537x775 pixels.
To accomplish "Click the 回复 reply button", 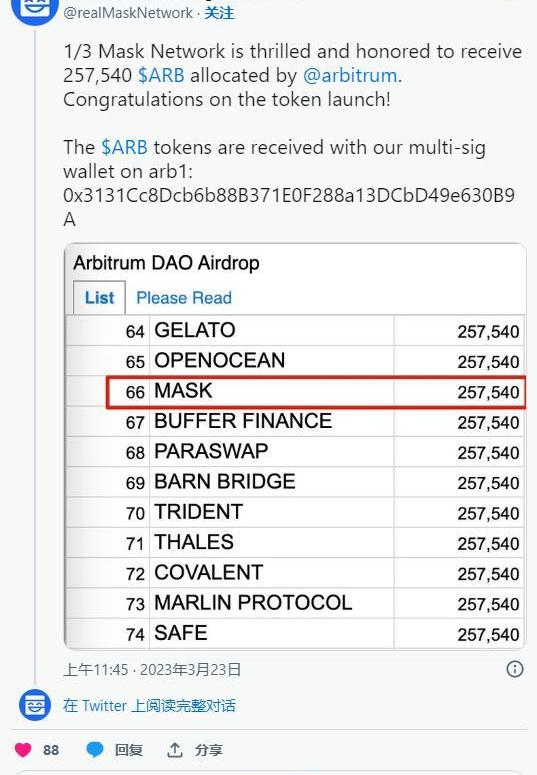I will pos(129,750).
